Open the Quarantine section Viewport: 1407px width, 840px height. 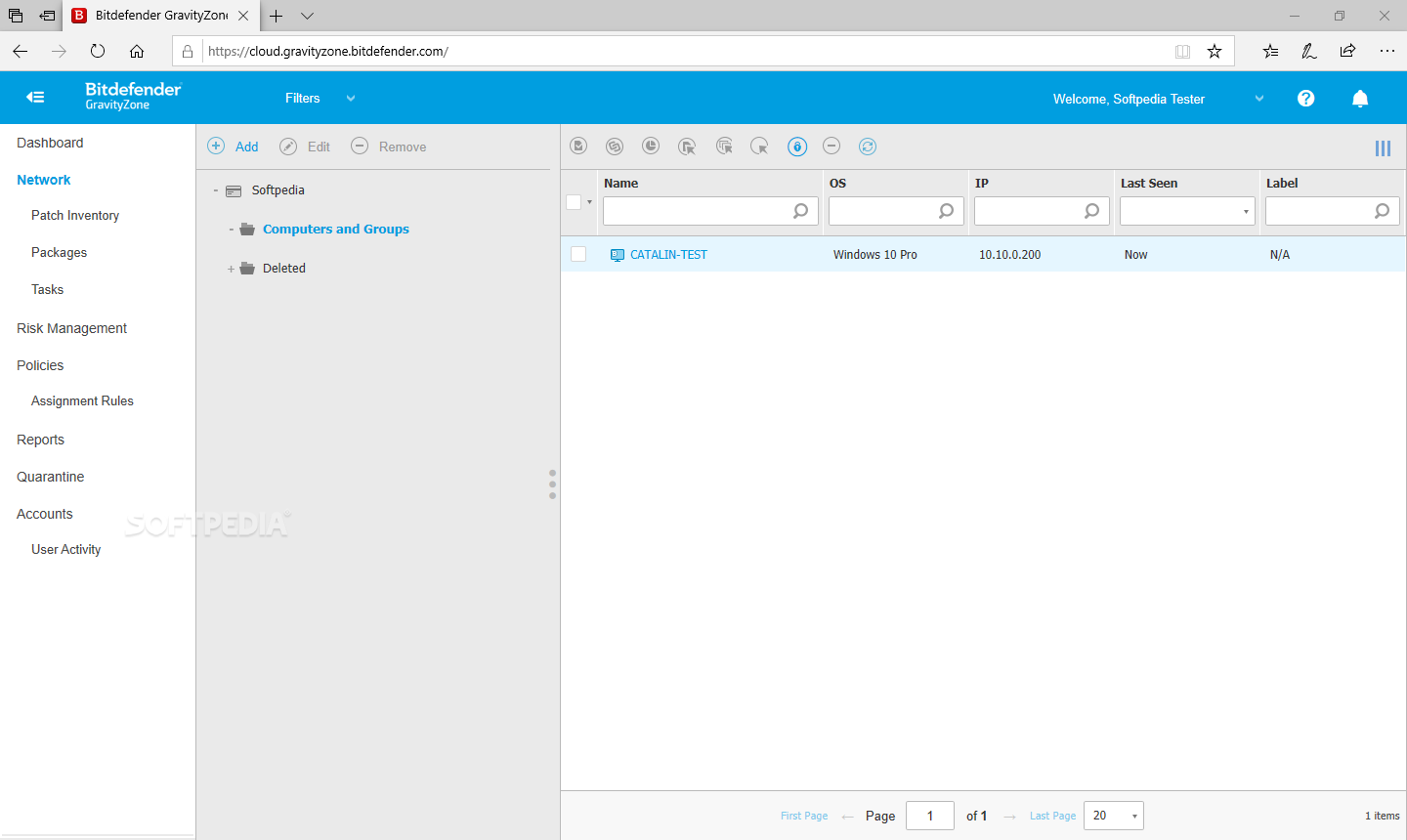51,477
